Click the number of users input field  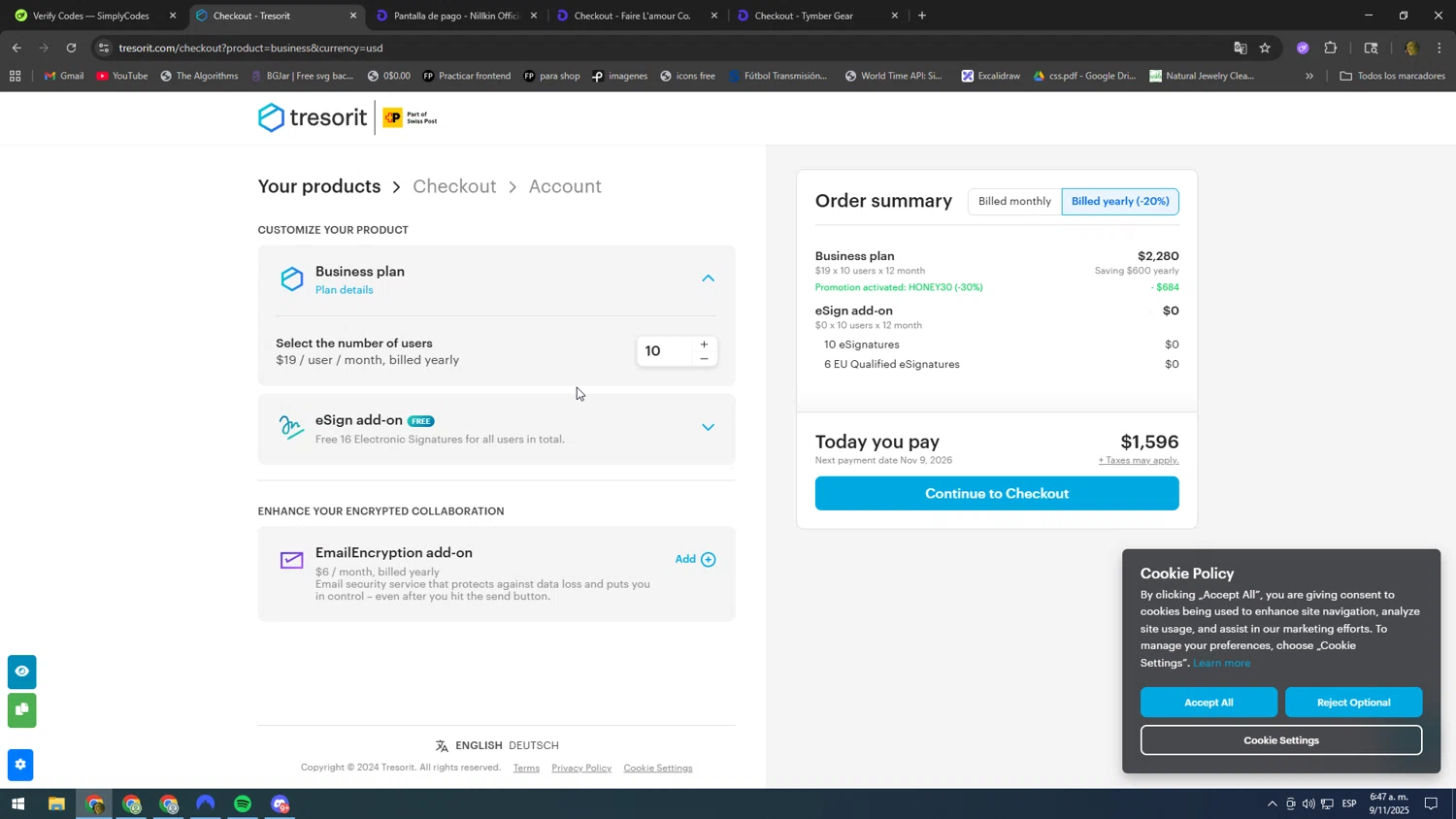[x=665, y=351]
